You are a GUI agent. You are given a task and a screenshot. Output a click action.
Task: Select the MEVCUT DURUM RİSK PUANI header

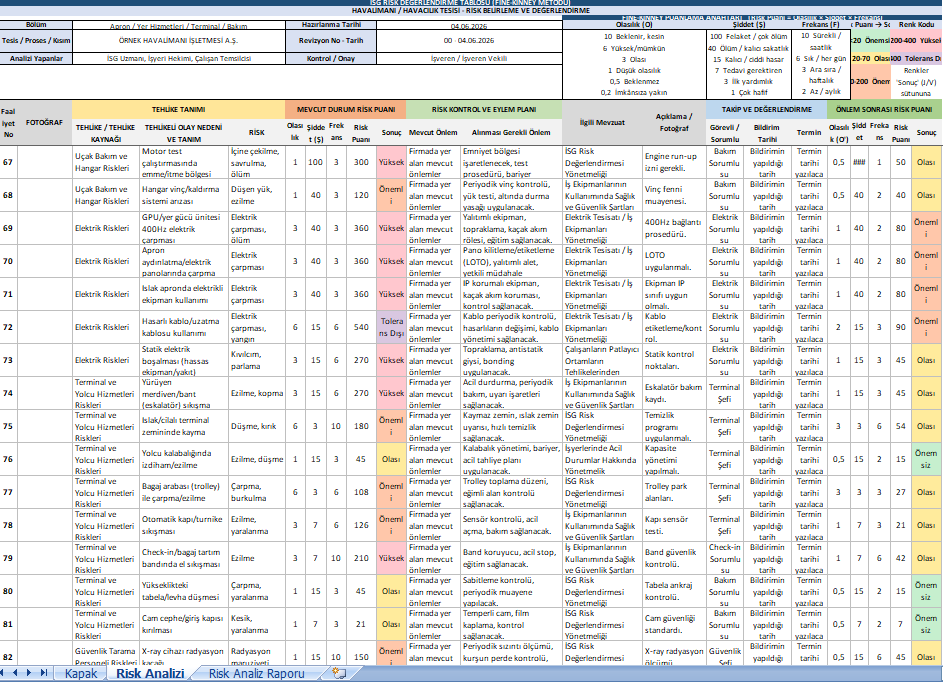pos(346,109)
